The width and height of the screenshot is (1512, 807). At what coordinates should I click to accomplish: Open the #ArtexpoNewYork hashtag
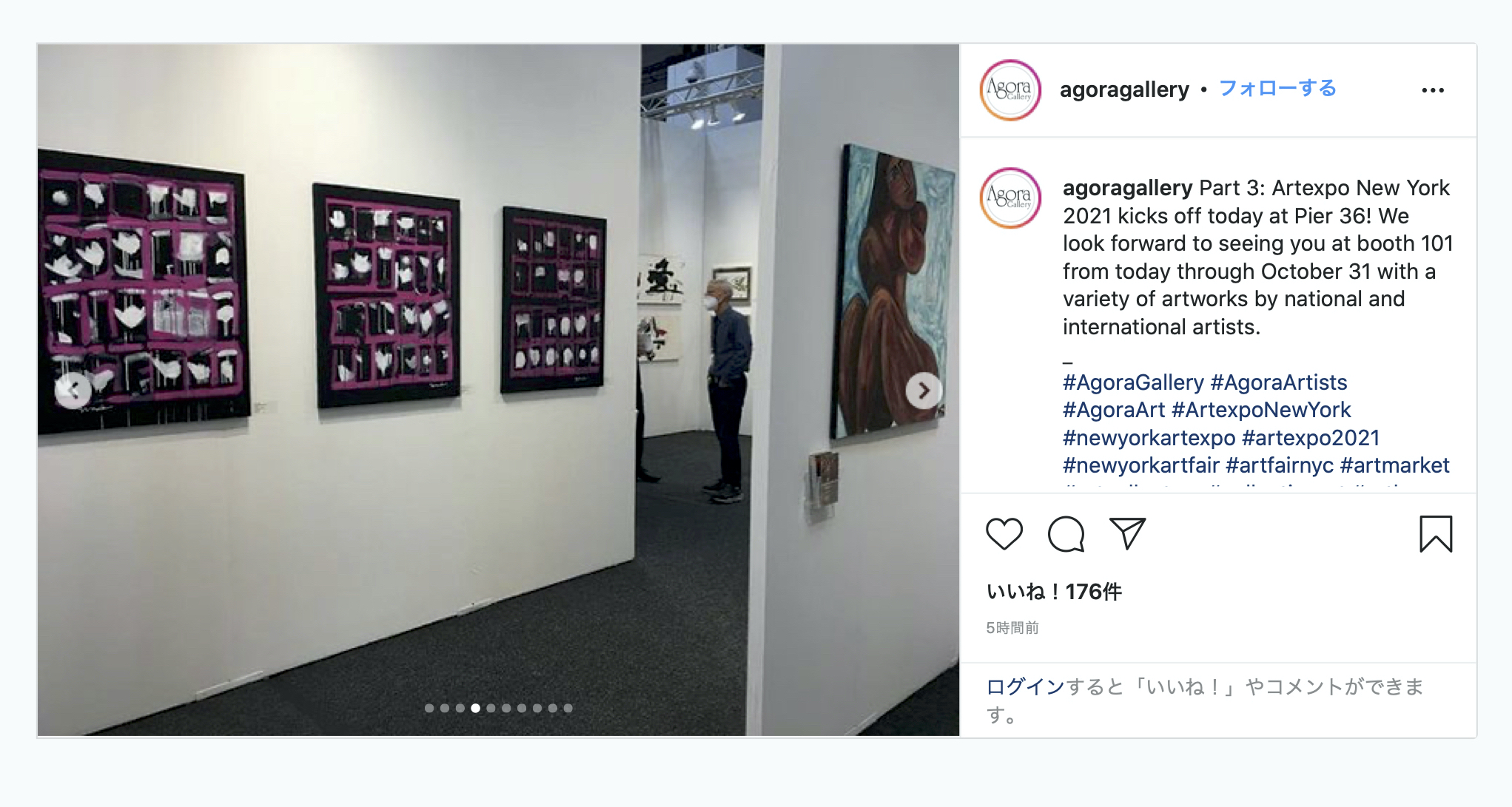[x=1261, y=410]
